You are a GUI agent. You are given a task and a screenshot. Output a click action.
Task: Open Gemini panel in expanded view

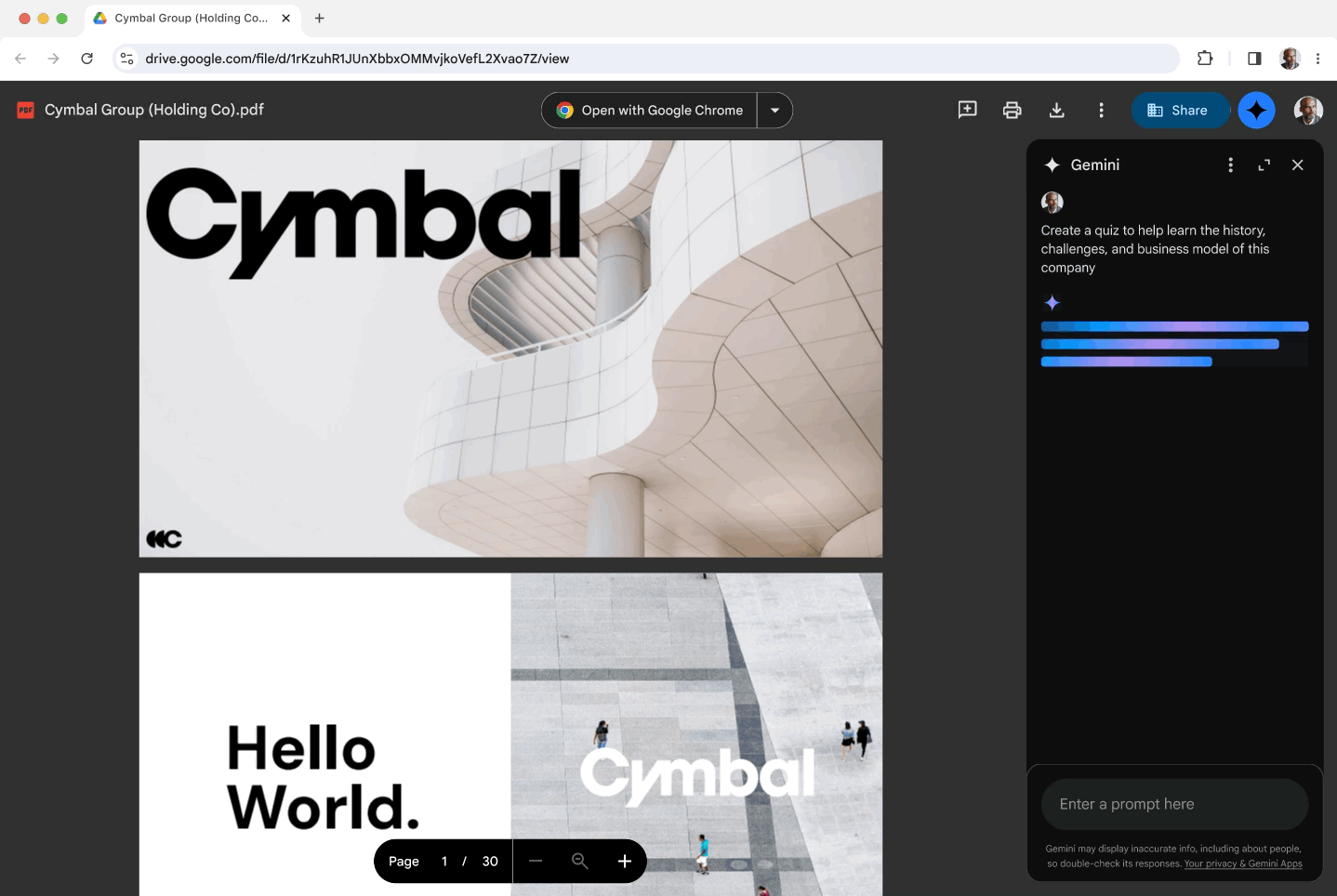1264,165
